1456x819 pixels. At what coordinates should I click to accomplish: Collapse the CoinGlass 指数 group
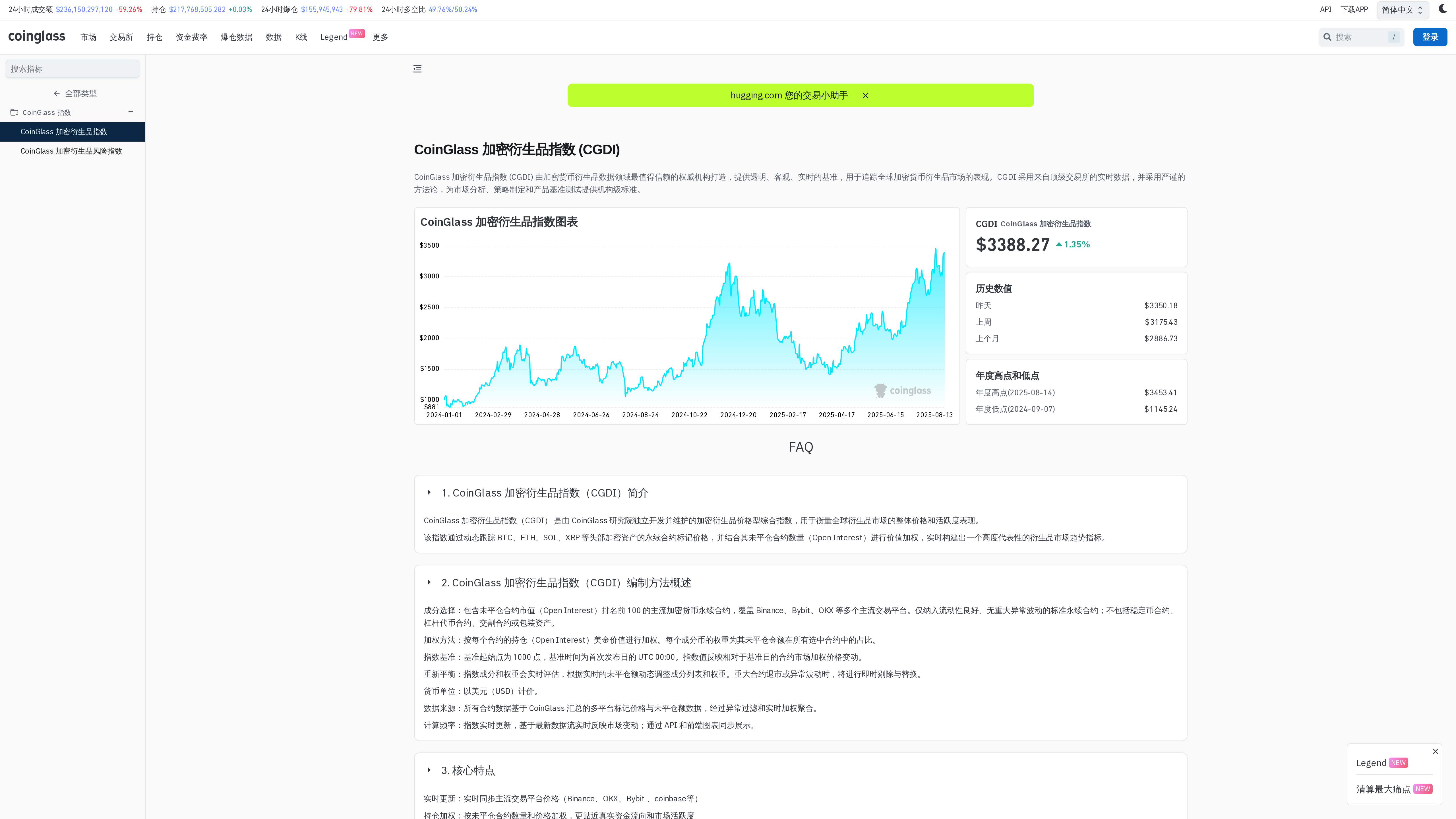point(131,112)
